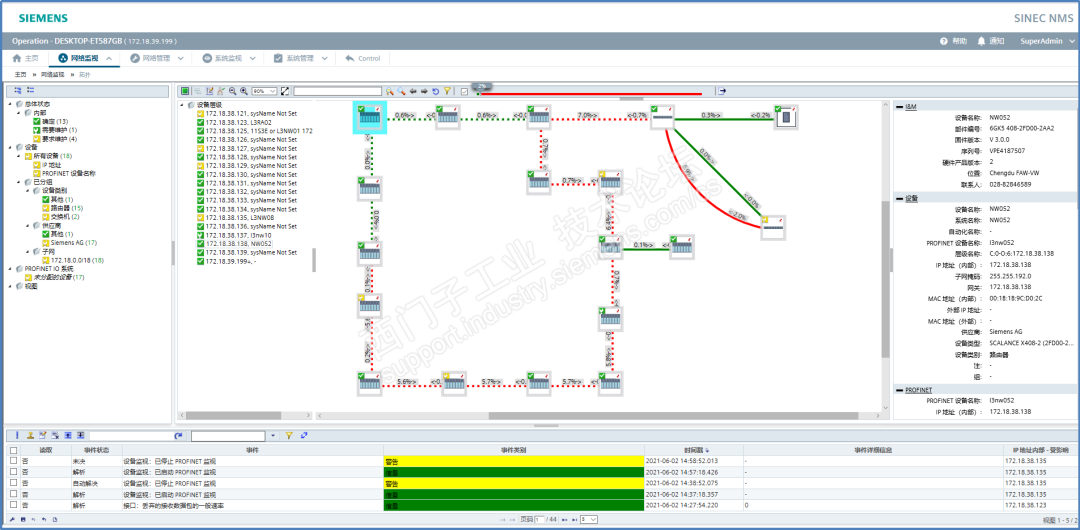Click the topology search input field
Screen dimensions: 1080x530
(338, 91)
